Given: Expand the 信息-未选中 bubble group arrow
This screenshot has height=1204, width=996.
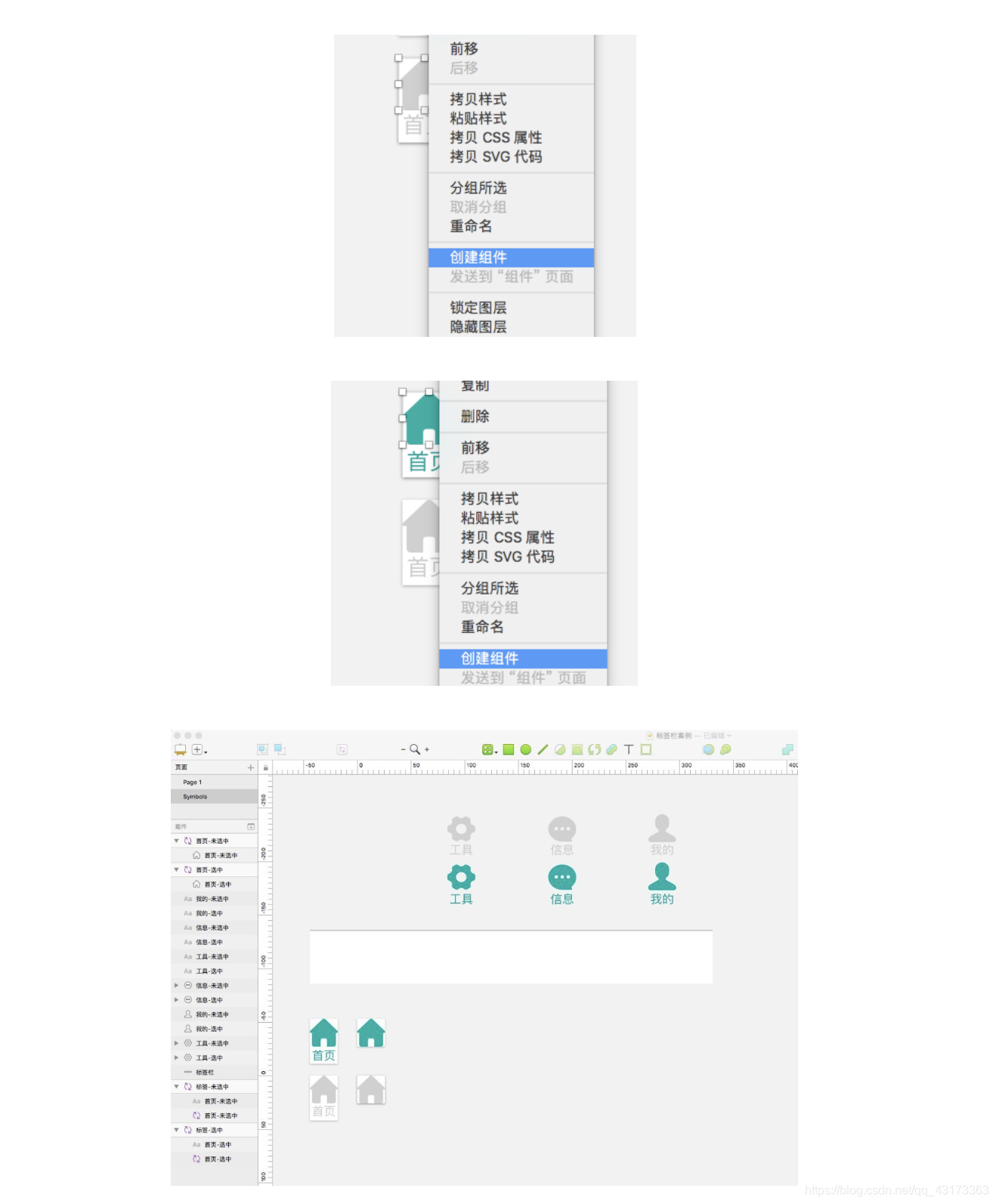Looking at the screenshot, I should coord(177,986).
